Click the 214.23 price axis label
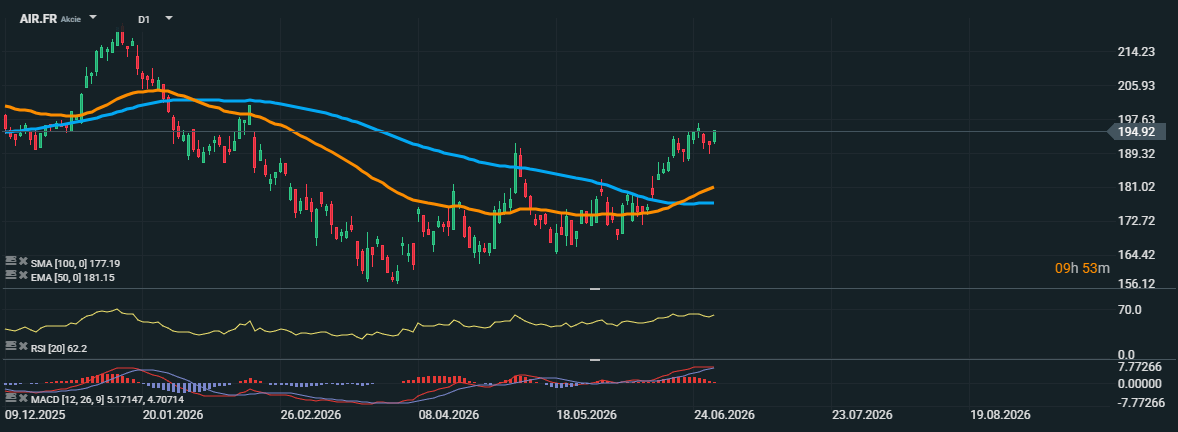This screenshot has height=432, width=1178. (1136, 52)
